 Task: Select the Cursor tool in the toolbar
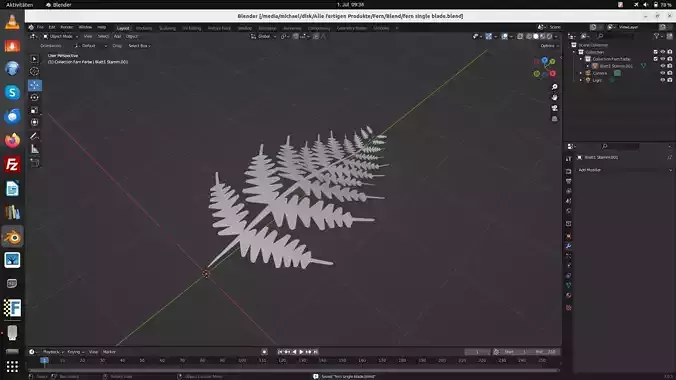click(34, 71)
